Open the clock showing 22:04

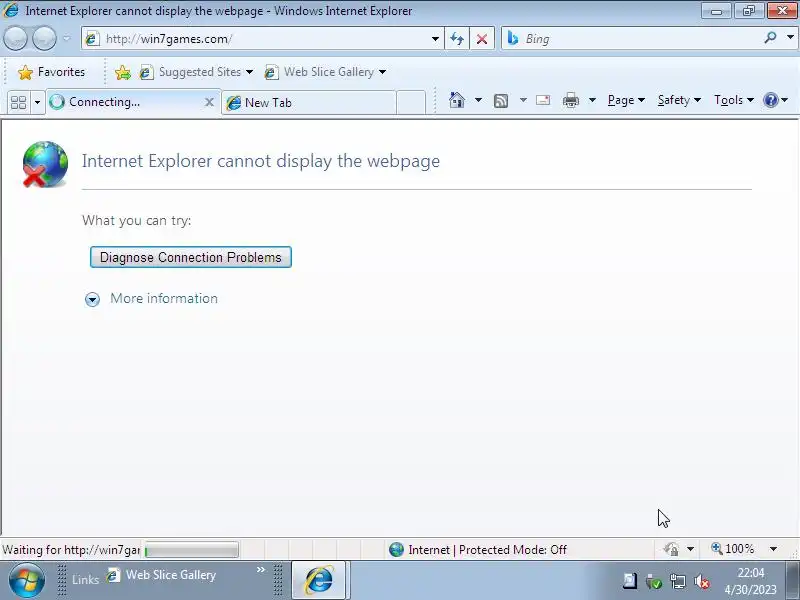click(751, 581)
